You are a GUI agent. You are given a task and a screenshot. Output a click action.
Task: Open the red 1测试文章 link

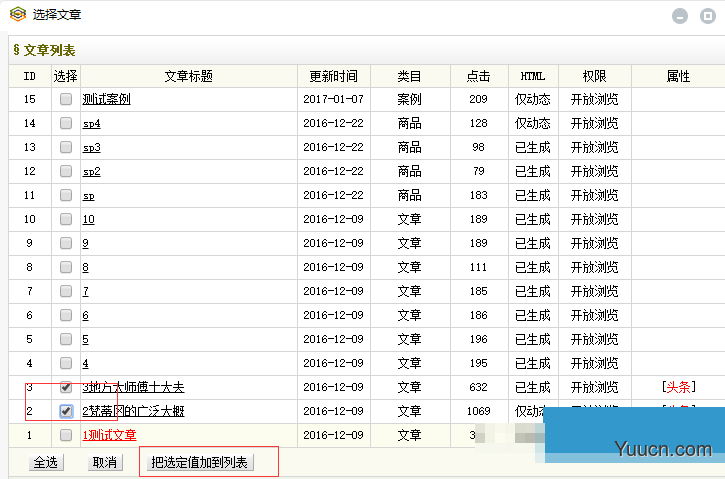click(x=109, y=435)
